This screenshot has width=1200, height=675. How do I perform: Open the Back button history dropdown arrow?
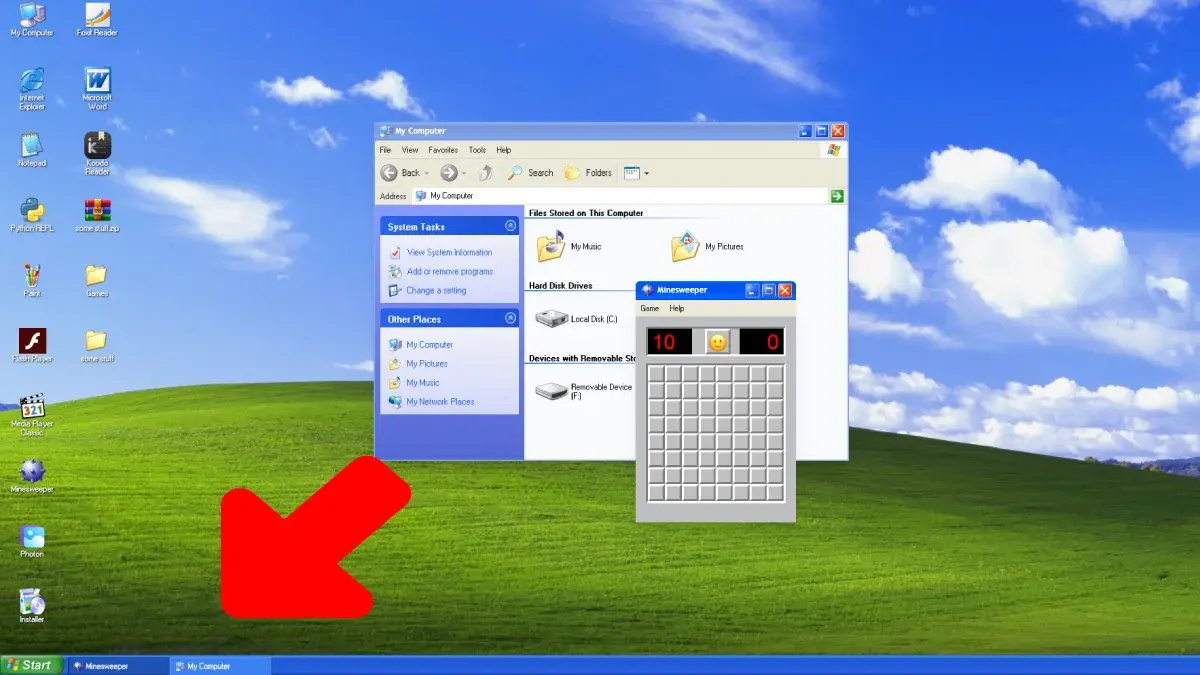427,173
